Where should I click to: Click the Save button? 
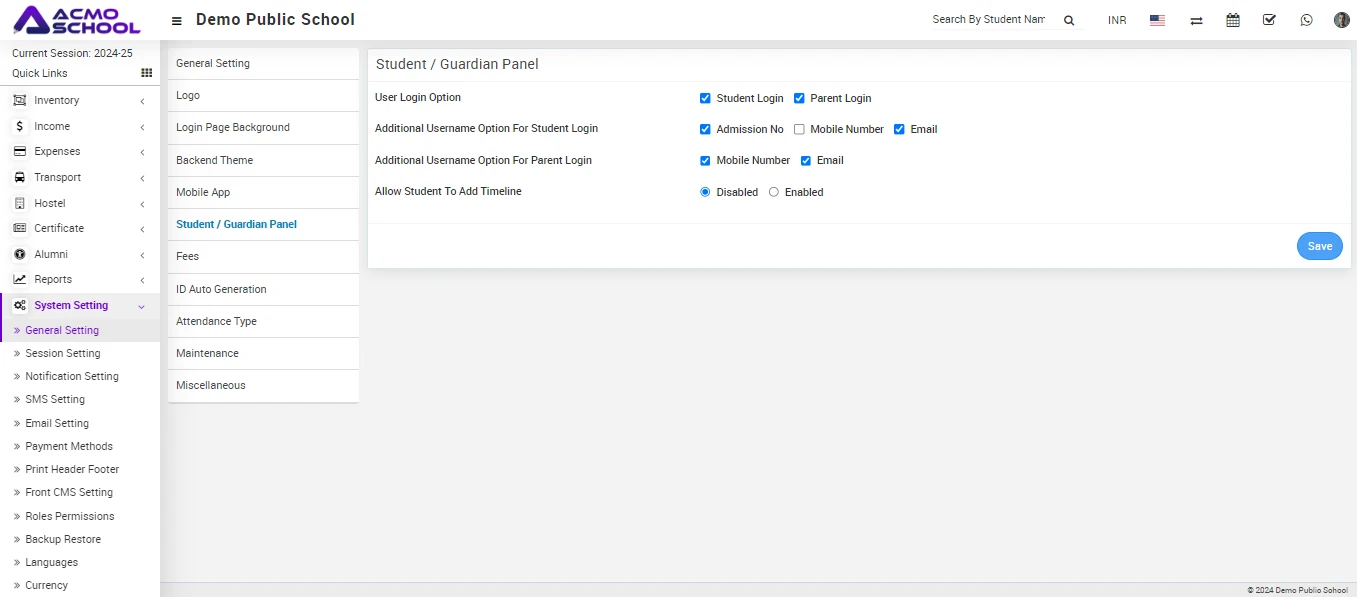(x=1319, y=246)
